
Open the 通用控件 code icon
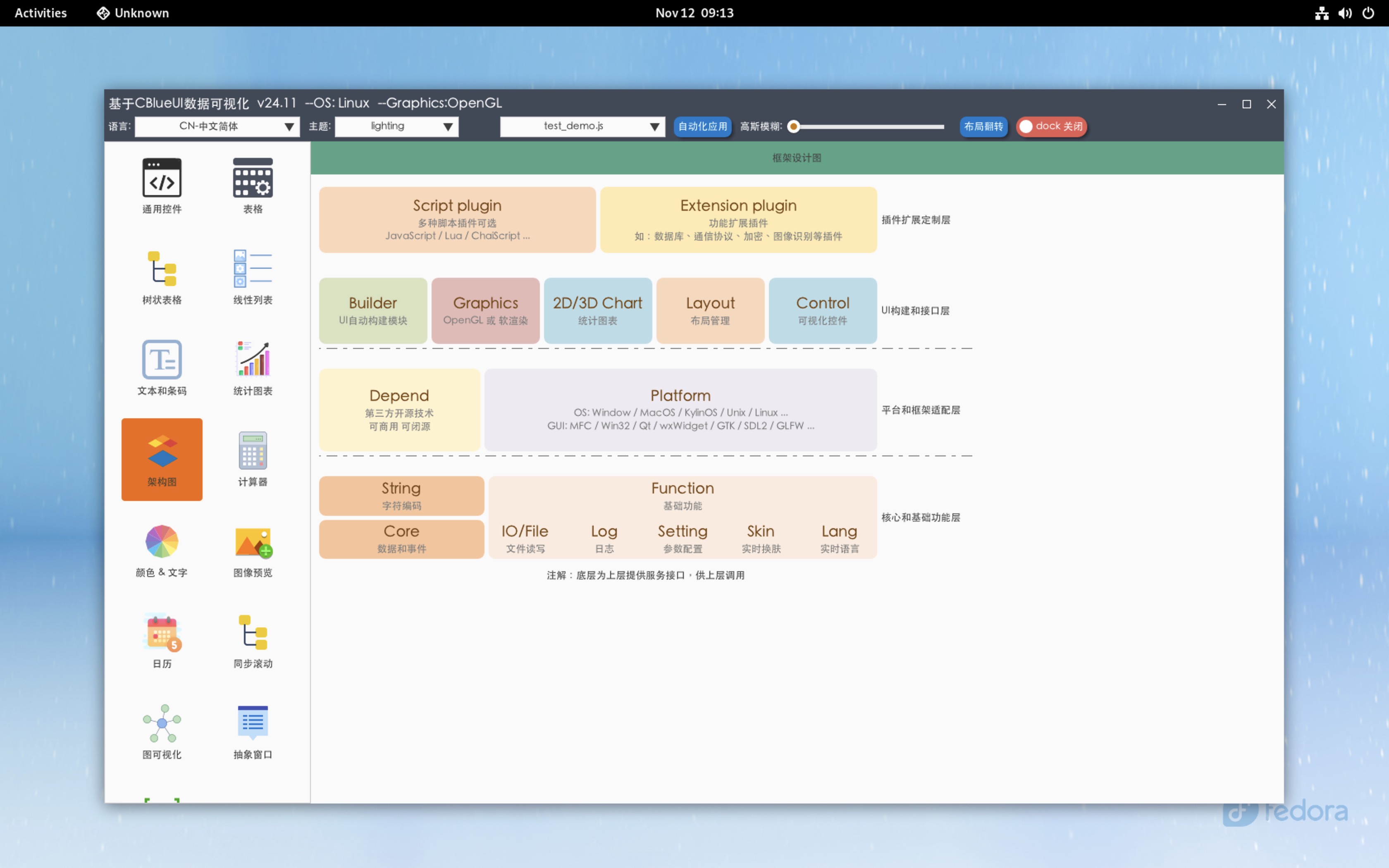pyautogui.click(x=162, y=178)
